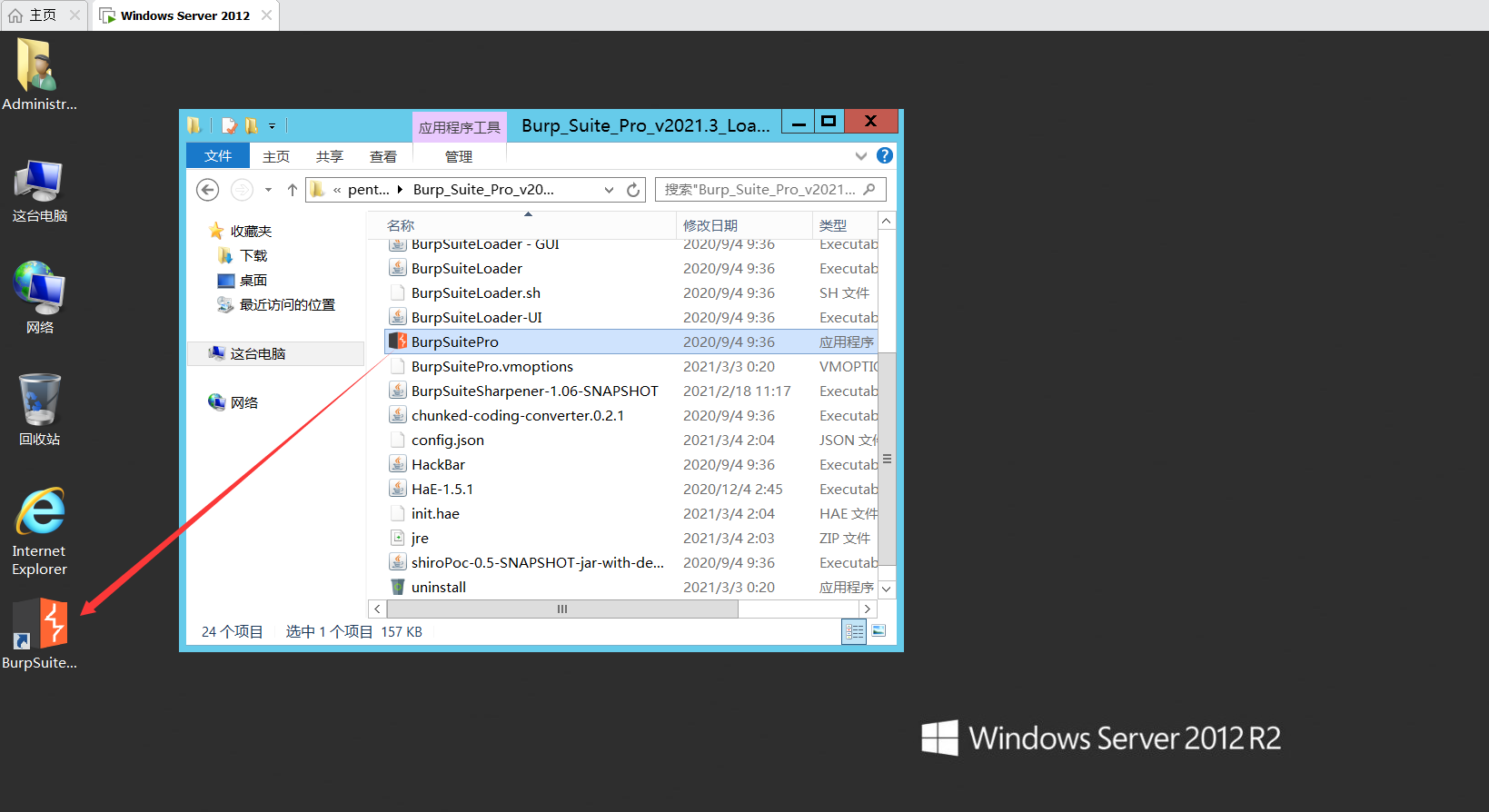Select chunked-coding-converter.0.2.1 jar icon

click(x=397, y=415)
